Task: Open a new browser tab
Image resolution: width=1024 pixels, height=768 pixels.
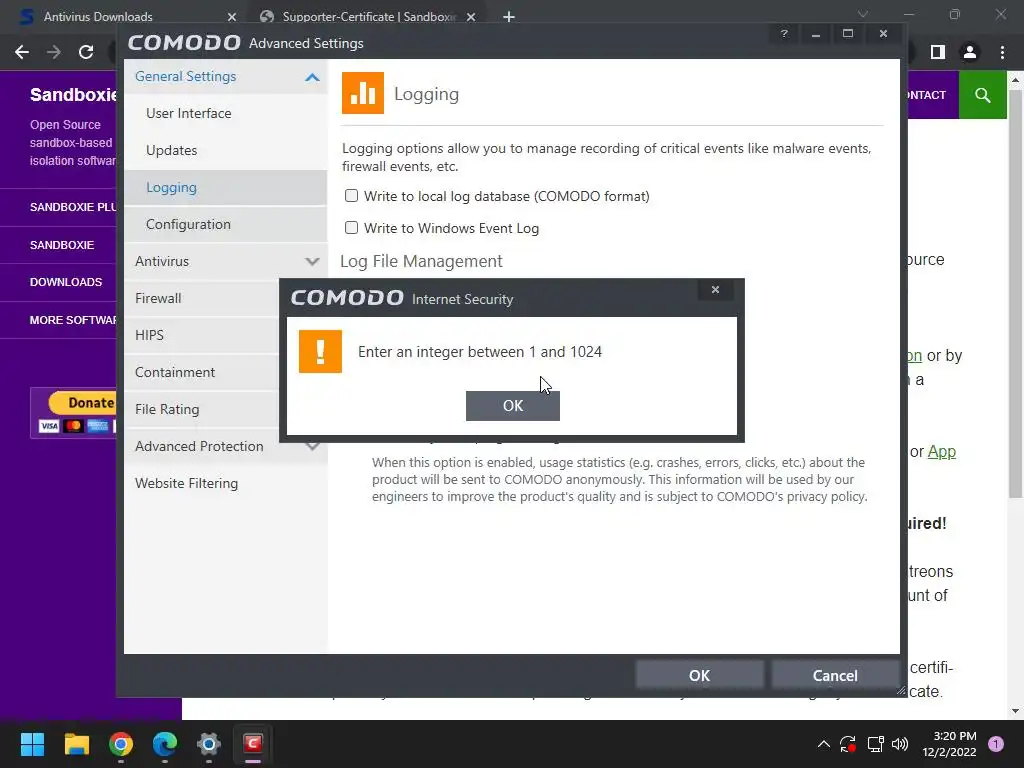Action: [509, 17]
